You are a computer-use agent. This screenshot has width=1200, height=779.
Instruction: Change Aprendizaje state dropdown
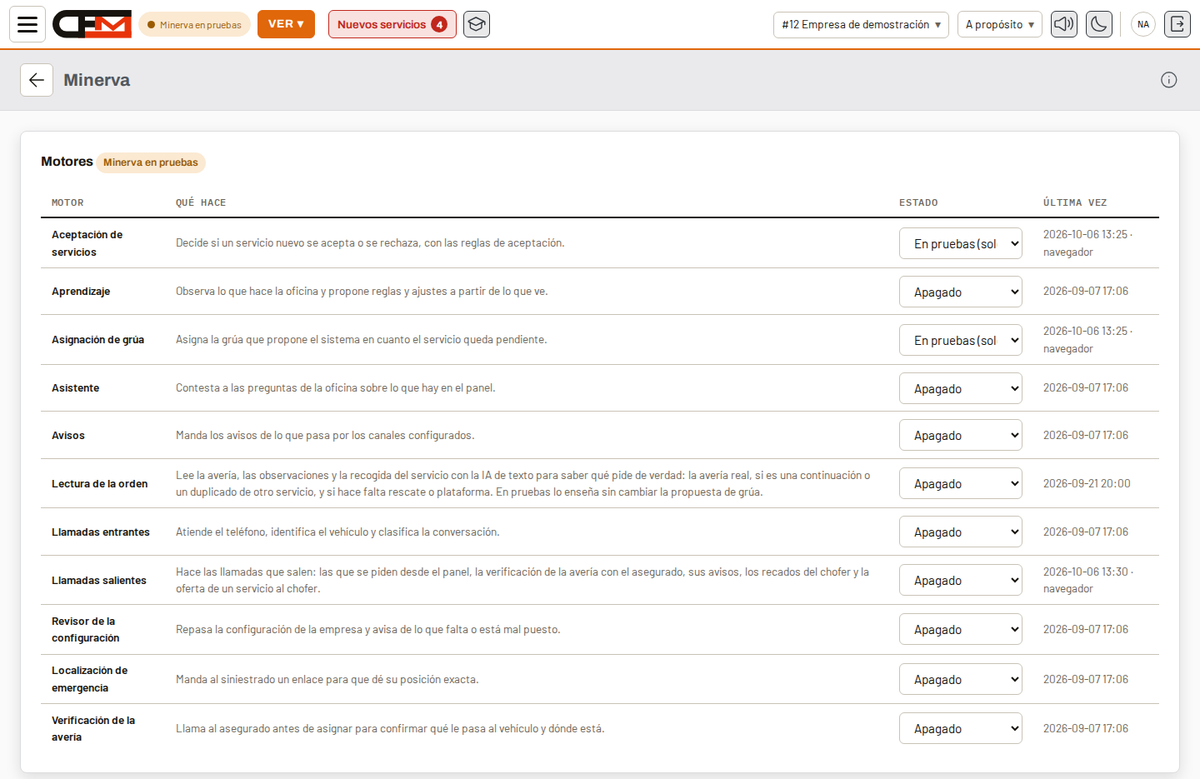[960, 292]
